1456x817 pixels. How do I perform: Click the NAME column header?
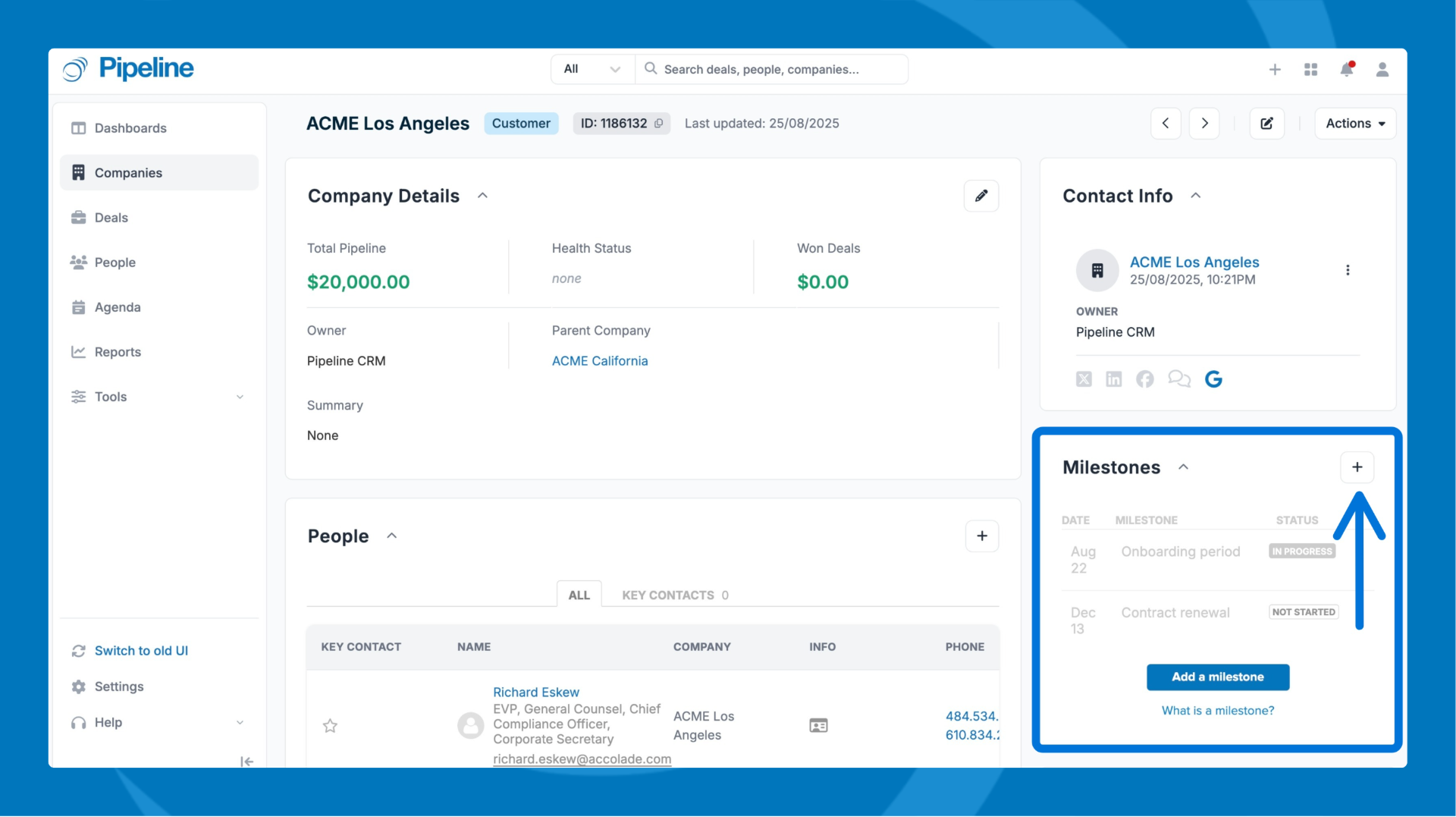coord(474,647)
